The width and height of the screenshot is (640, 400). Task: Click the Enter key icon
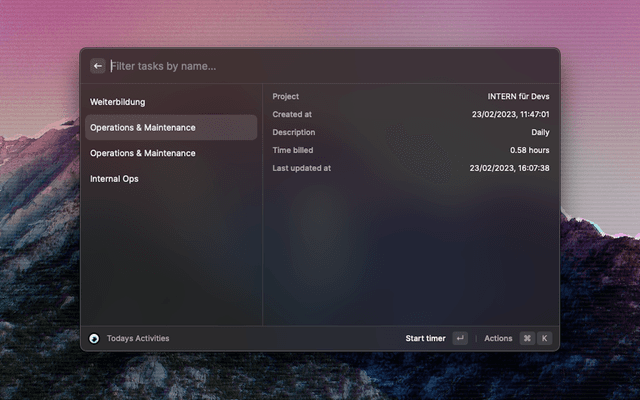click(460, 338)
